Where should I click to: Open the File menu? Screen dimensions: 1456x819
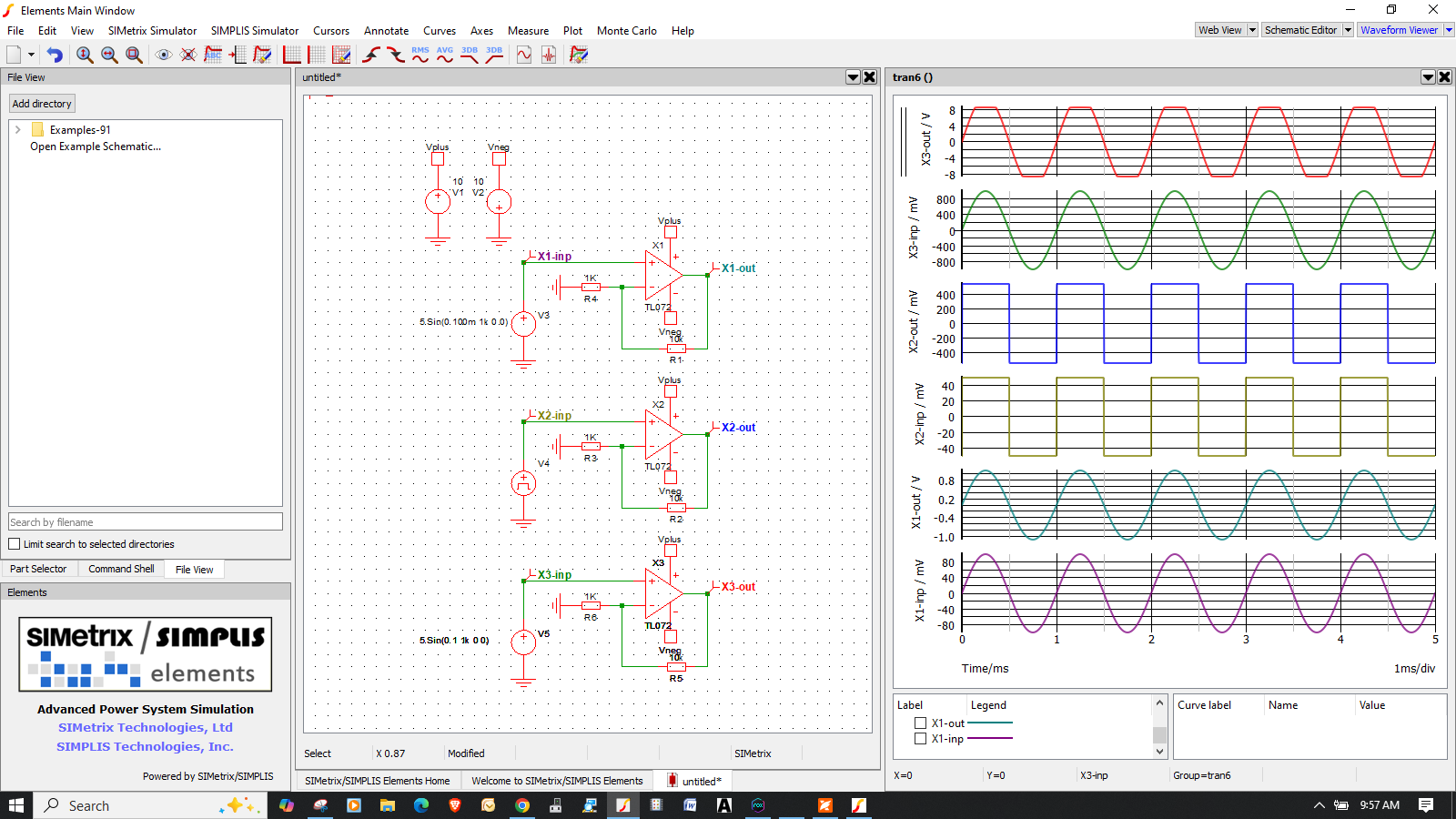[15, 30]
